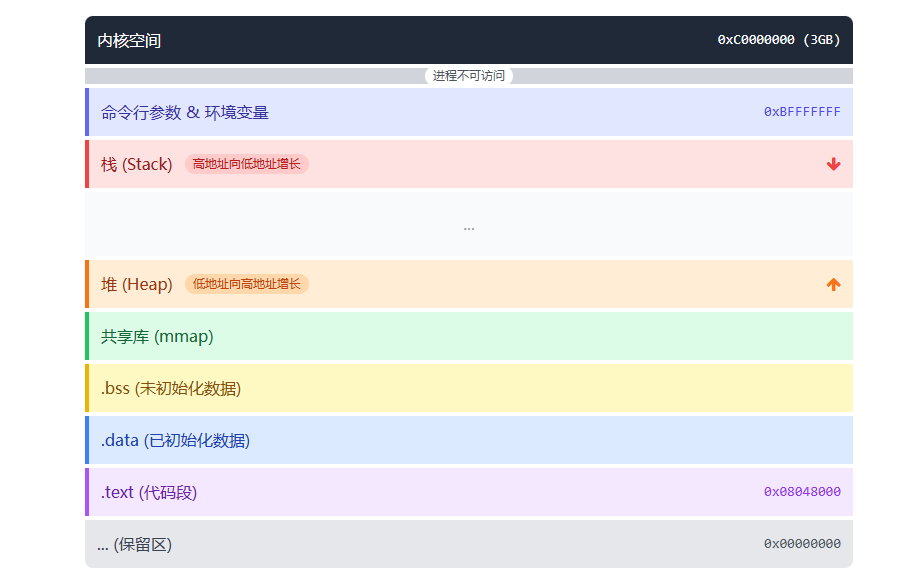Click the 高地址向低地址增长 badge
Image resolution: width=912 pixels, height=588 pixels.
[x=247, y=164]
